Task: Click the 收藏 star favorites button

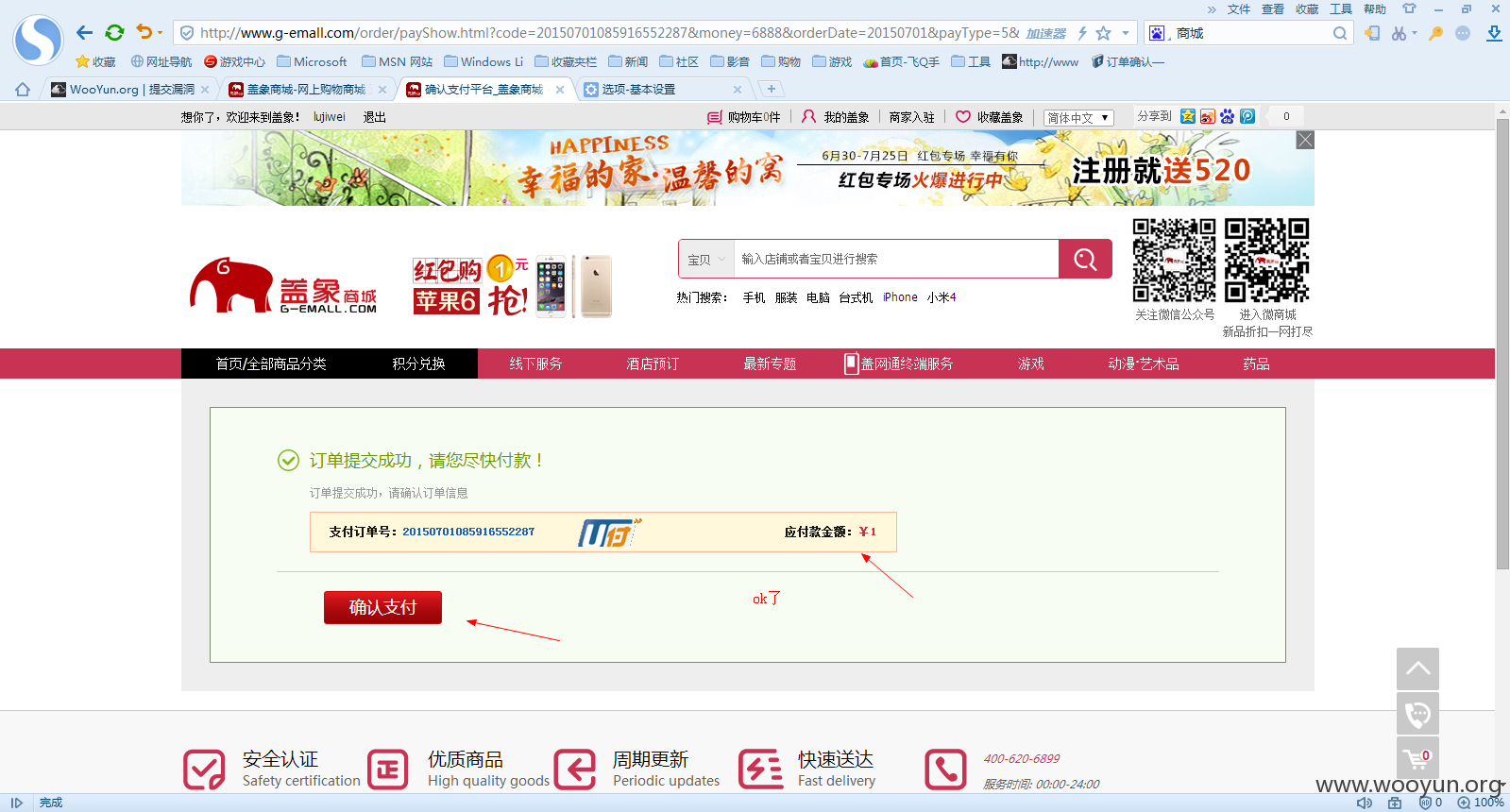Action: pos(95,62)
